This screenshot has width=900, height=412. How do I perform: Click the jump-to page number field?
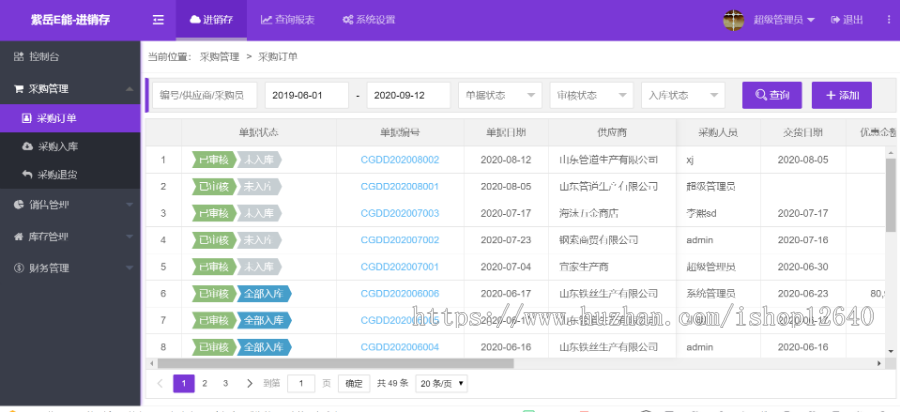[x=301, y=383]
